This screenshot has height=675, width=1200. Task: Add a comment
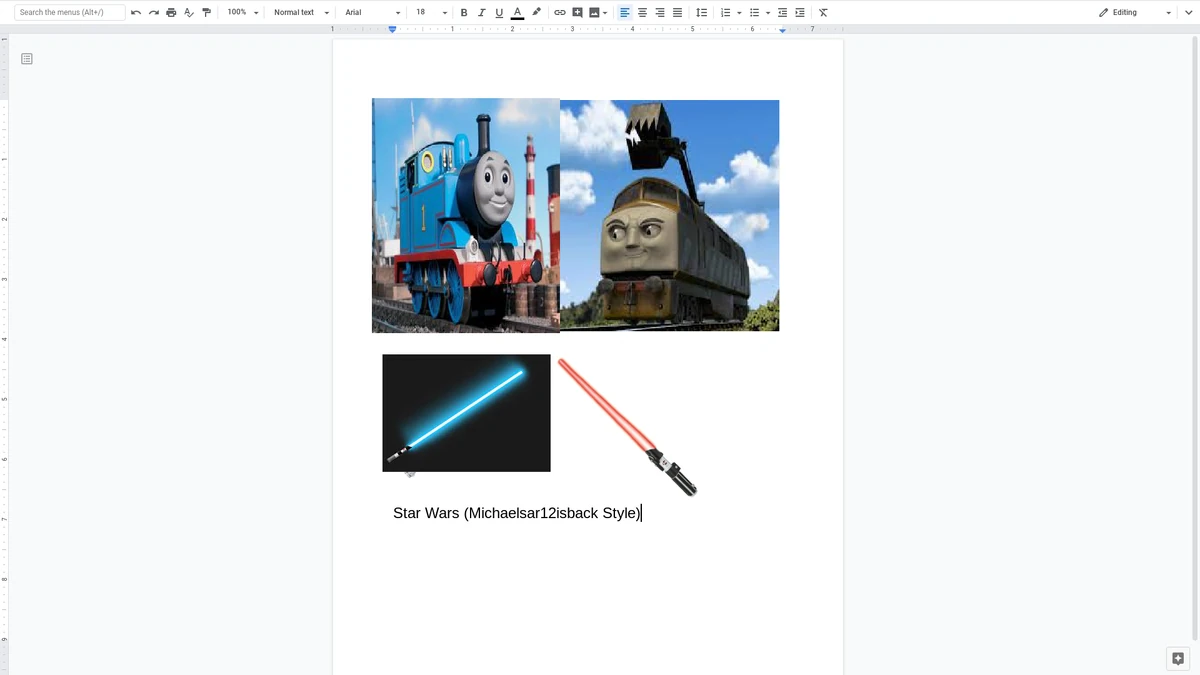click(577, 12)
